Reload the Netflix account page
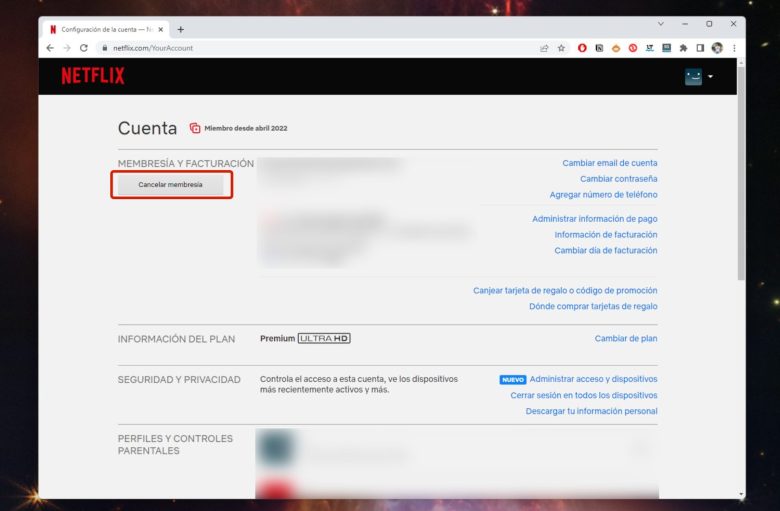The image size is (780, 511). pos(84,48)
